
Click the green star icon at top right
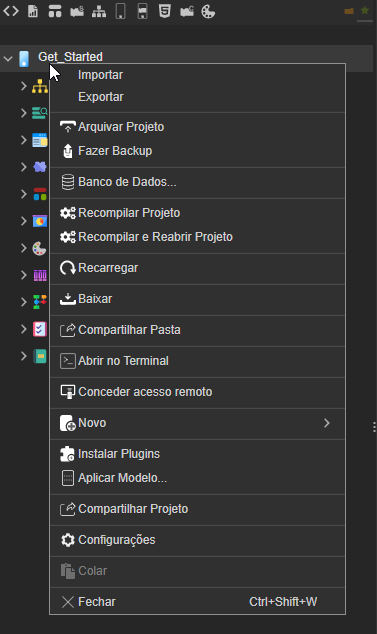click(365, 11)
